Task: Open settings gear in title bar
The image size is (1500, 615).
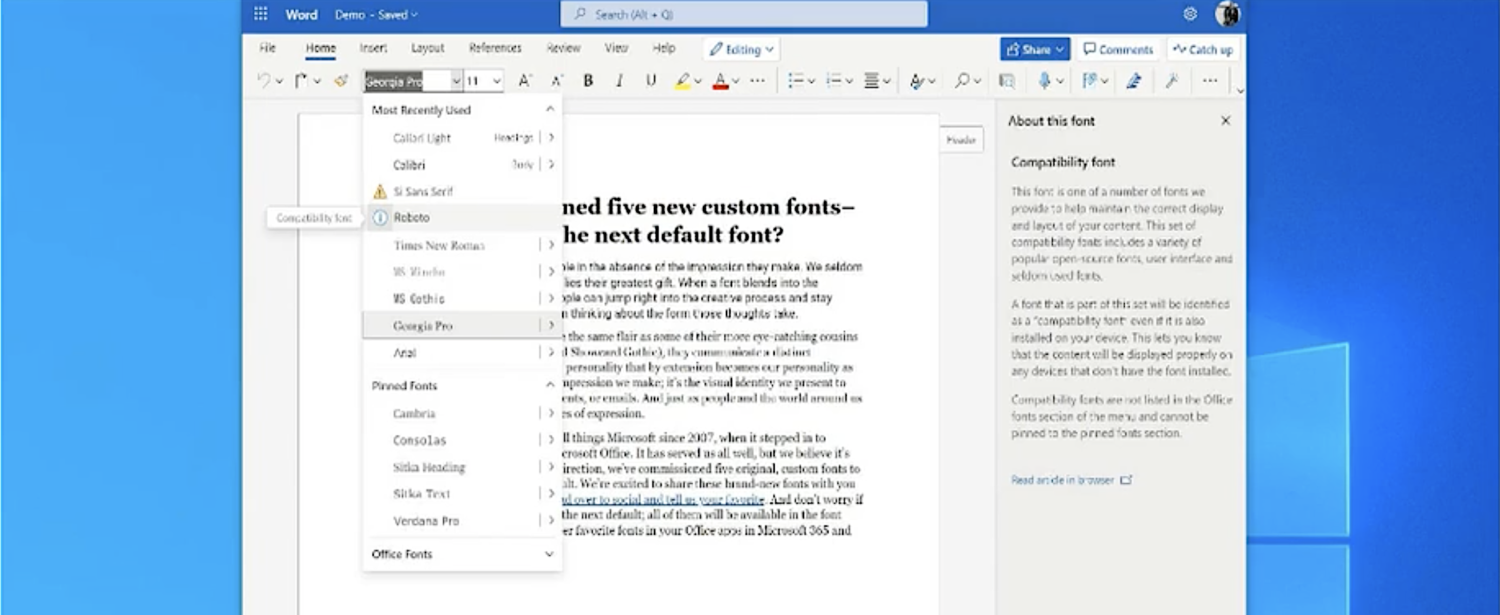Action: 1190,14
